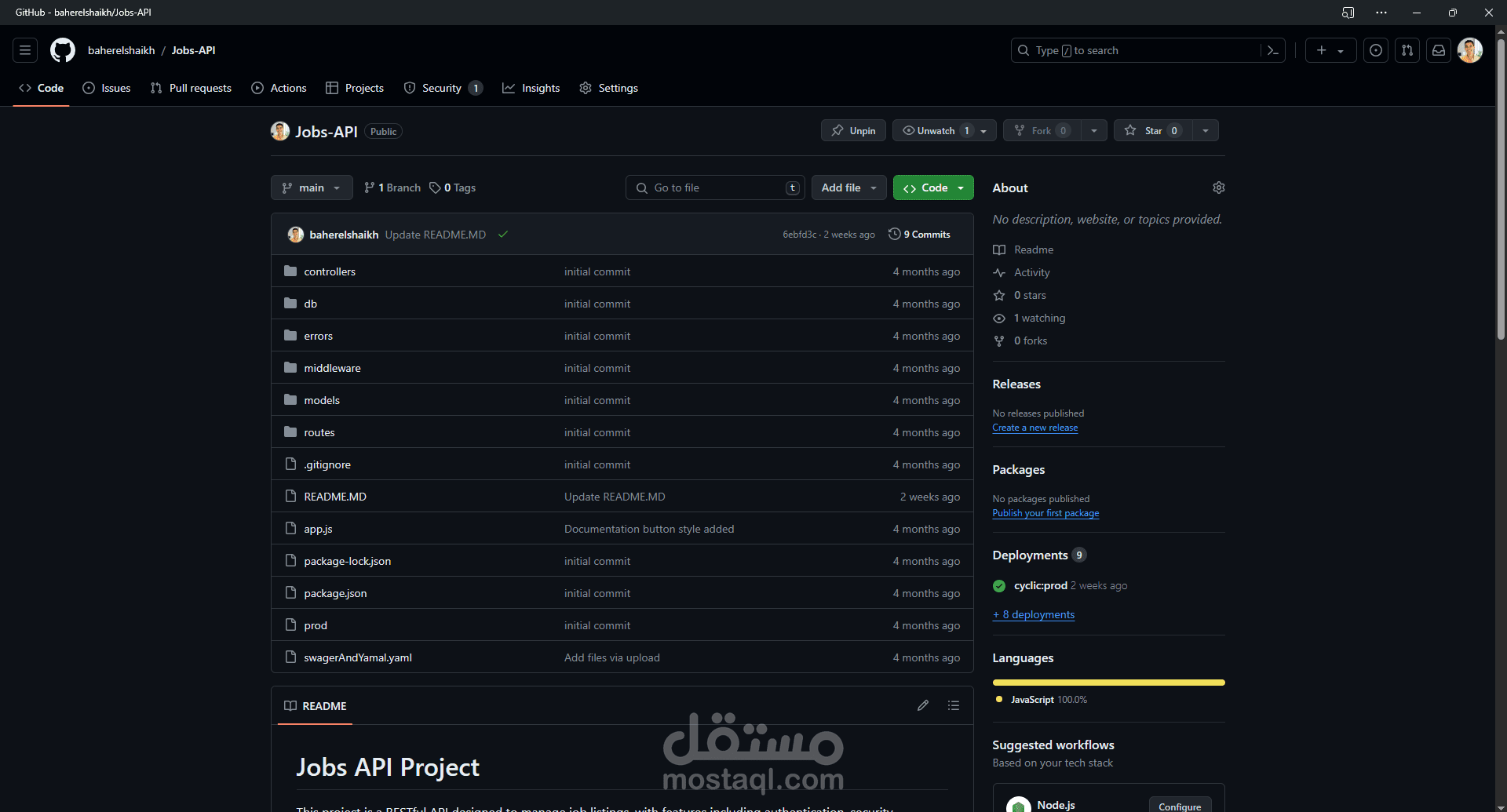Open the package.json file
The height and width of the screenshot is (812, 1507).
click(x=335, y=593)
